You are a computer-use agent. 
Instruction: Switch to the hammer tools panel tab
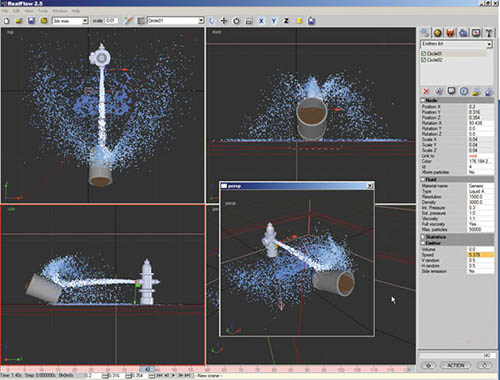[x=489, y=33]
